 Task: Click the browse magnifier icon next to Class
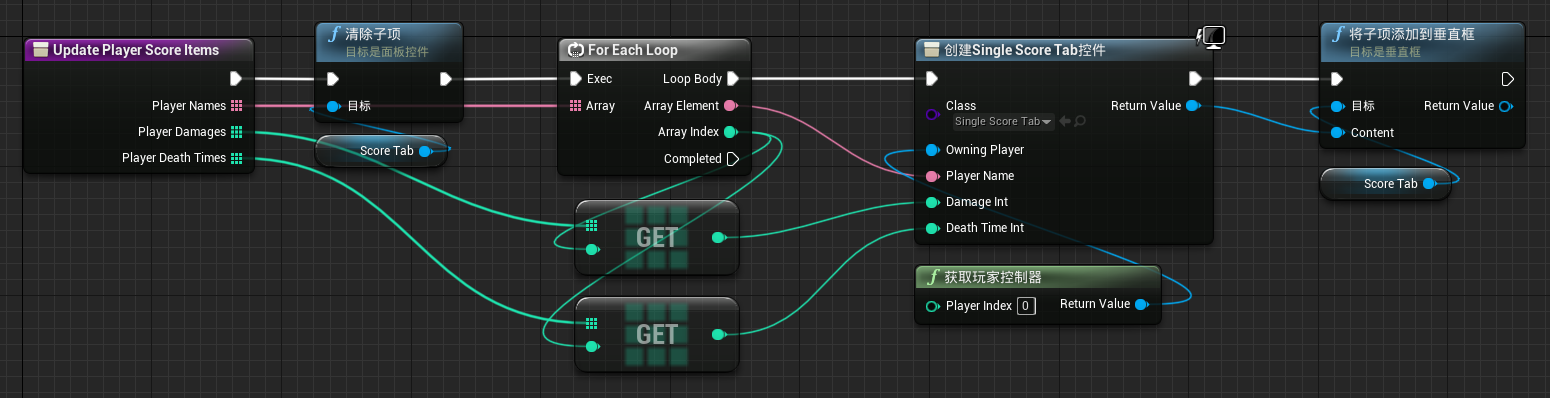tap(1080, 121)
